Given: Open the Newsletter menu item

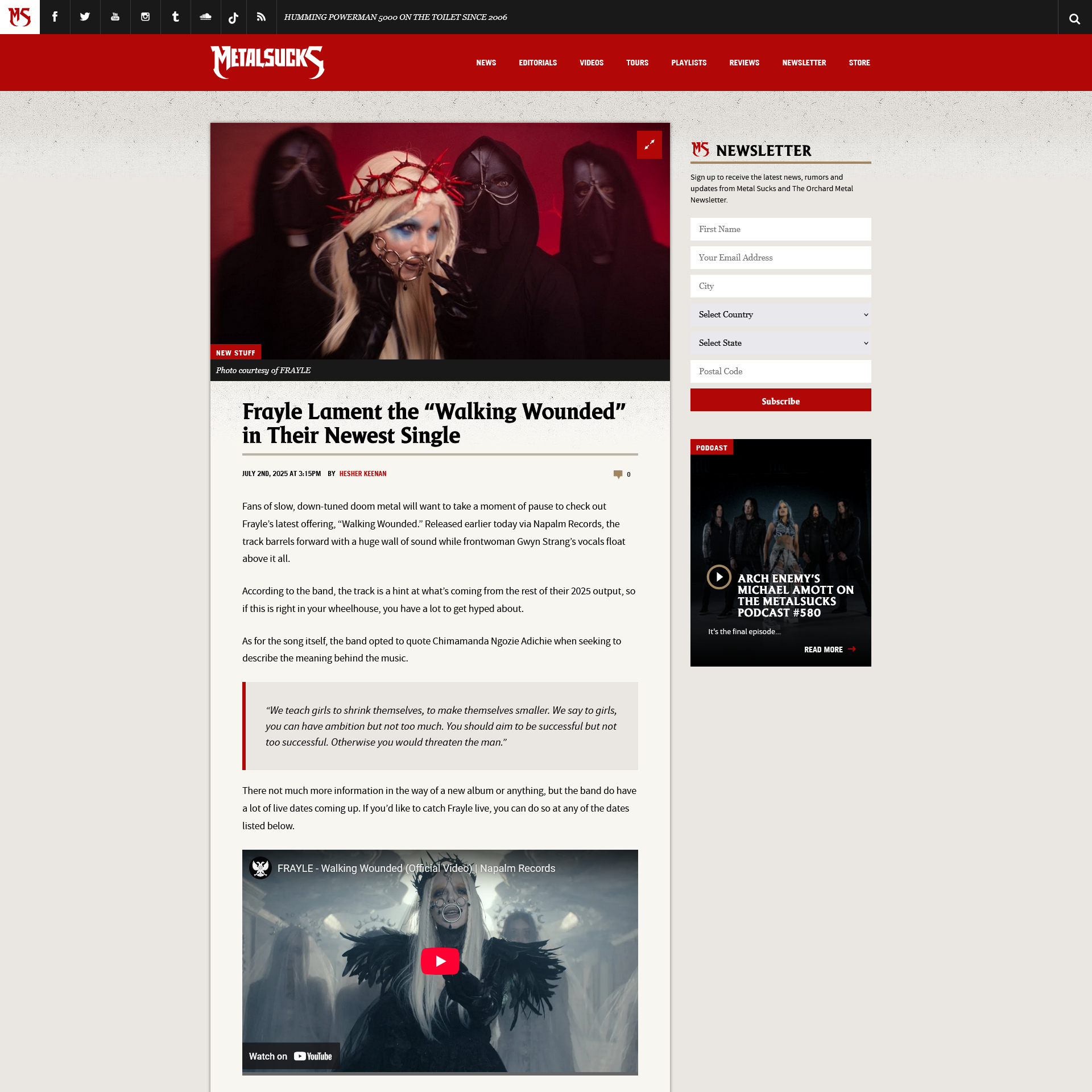Looking at the screenshot, I should tap(804, 63).
